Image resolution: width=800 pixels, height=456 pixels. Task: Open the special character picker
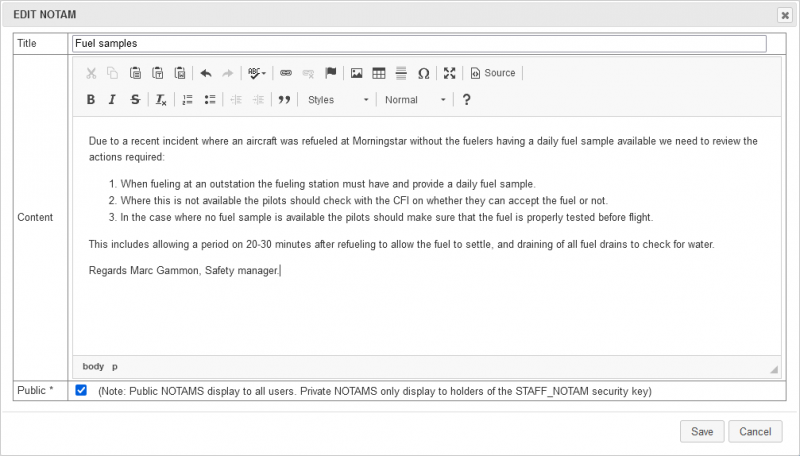click(x=424, y=73)
